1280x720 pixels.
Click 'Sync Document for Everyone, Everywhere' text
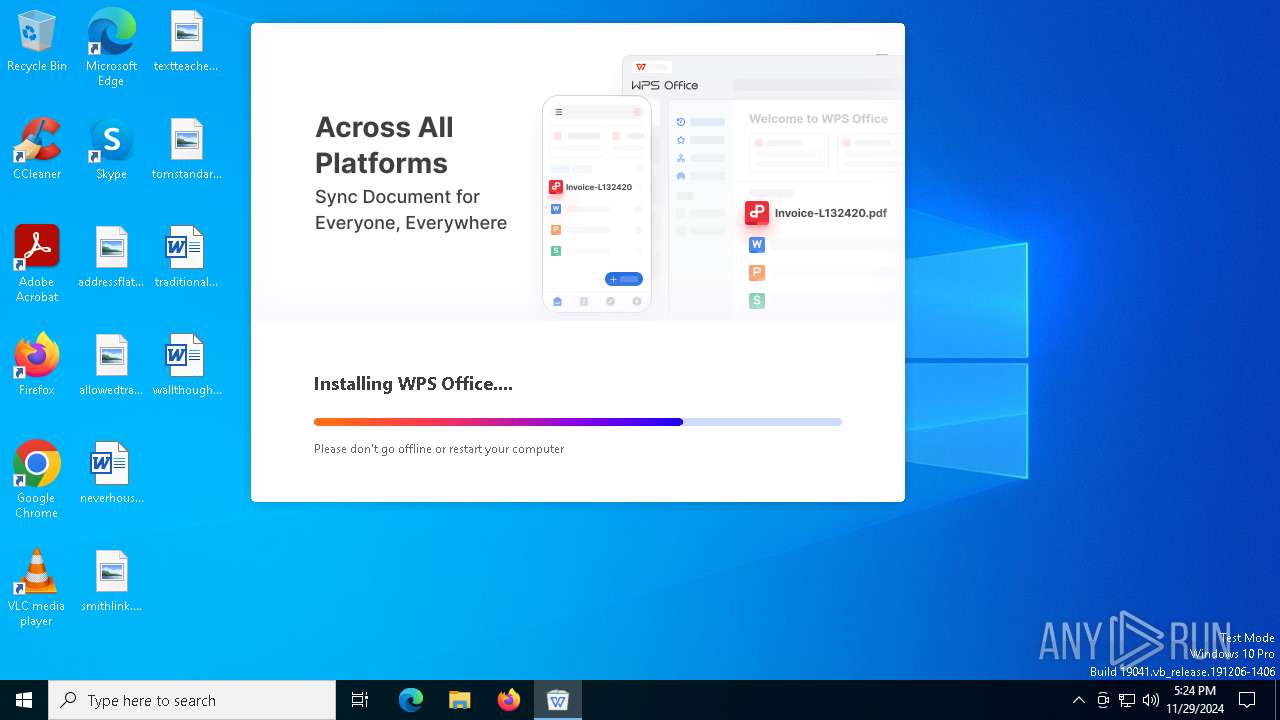411,210
